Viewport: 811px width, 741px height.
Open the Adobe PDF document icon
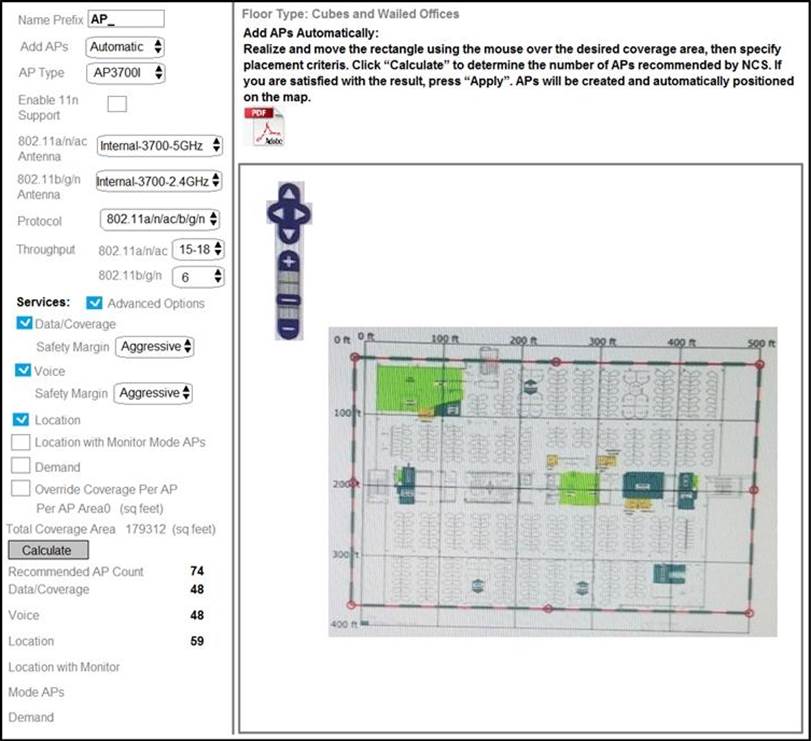click(264, 129)
